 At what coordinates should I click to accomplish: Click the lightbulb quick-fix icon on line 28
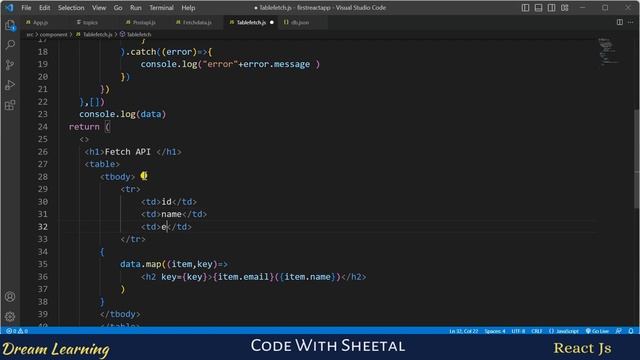(x=144, y=176)
